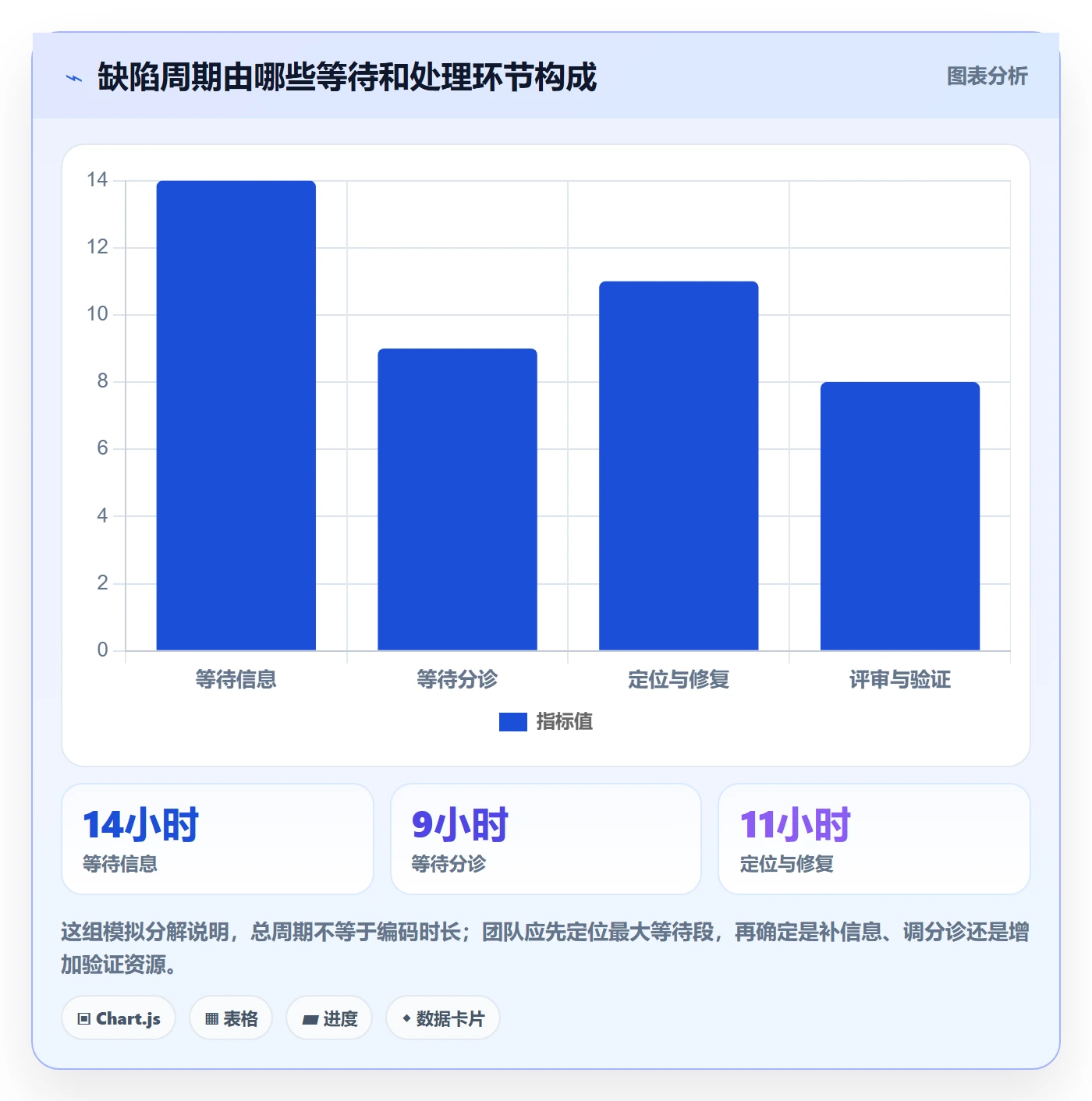This screenshot has height=1101, width=1092.
Task: Click the square icon in Chart.js tag
Action: click(84, 1019)
